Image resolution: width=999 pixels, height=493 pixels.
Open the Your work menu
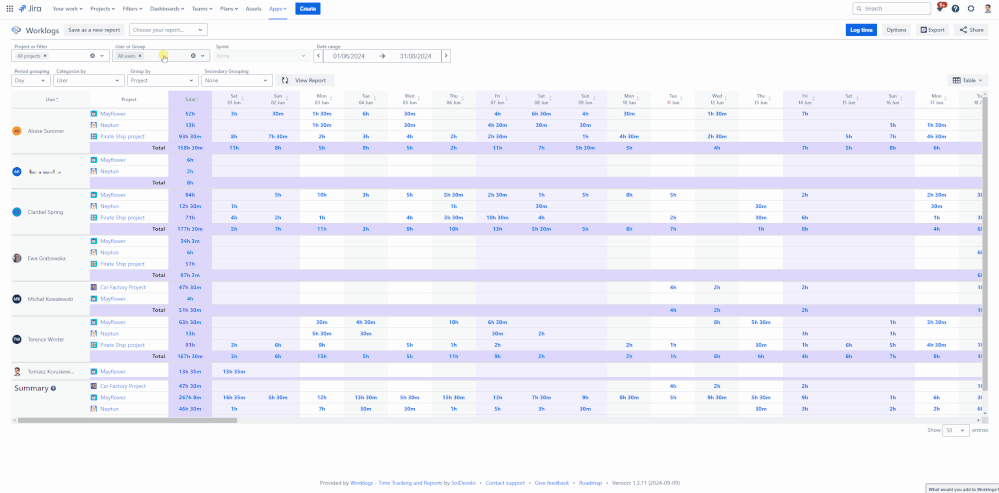click(68, 9)
